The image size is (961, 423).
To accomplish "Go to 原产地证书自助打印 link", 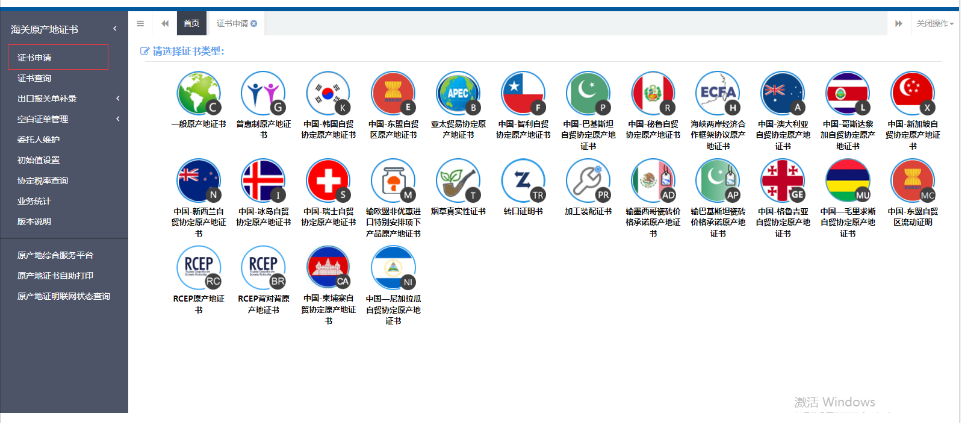I will [55, 276].
